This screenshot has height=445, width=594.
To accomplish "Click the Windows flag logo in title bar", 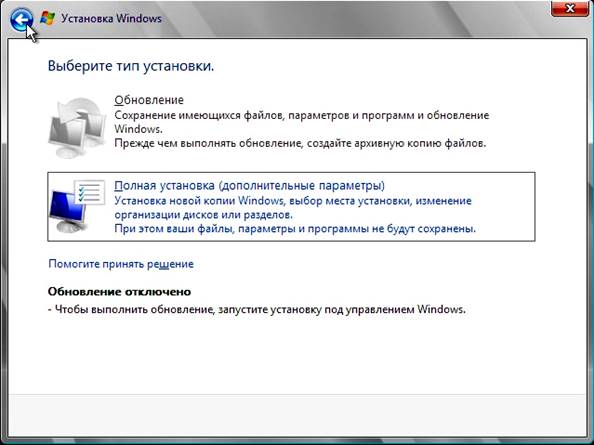I will point(48,18).
